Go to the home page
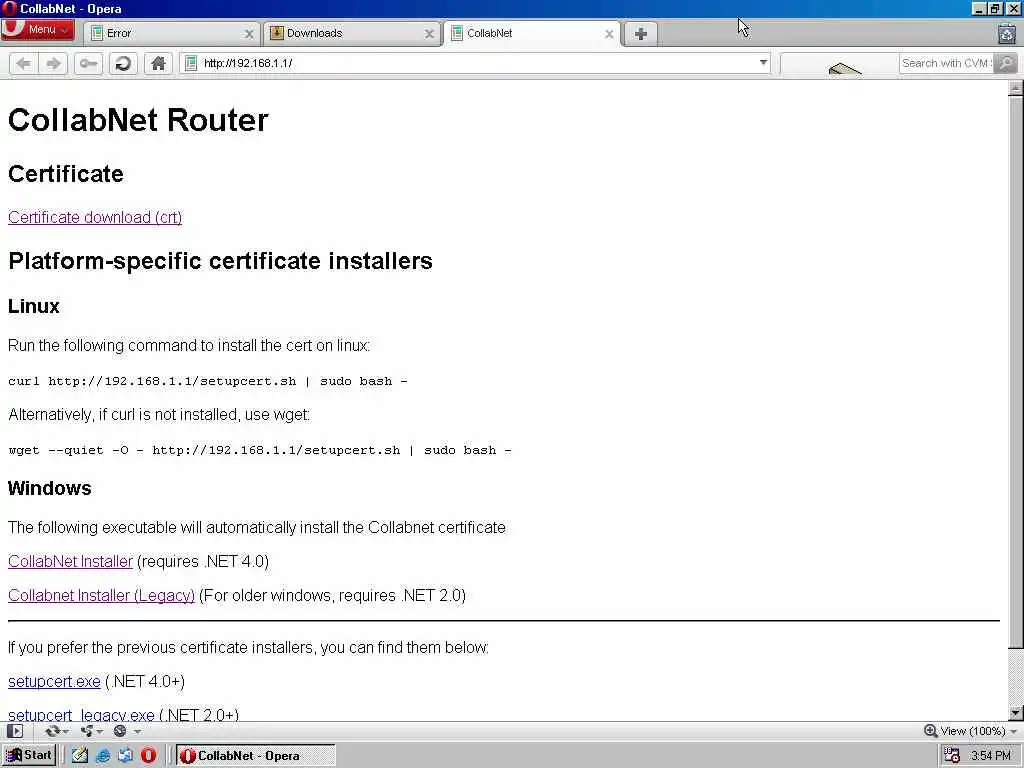The image size is (1024, 768). pos(158,63)
